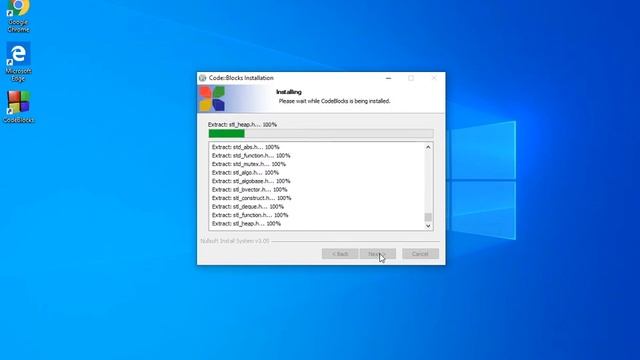
Task: Click the log list scroll down arrow
Action: pyautogui.click(x=428, y=226)
